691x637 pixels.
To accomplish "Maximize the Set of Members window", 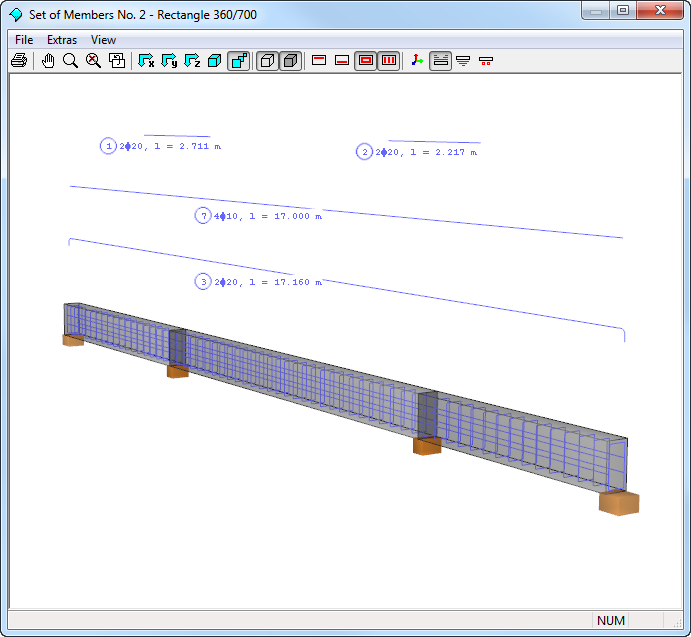I will [x=623, y=10].
